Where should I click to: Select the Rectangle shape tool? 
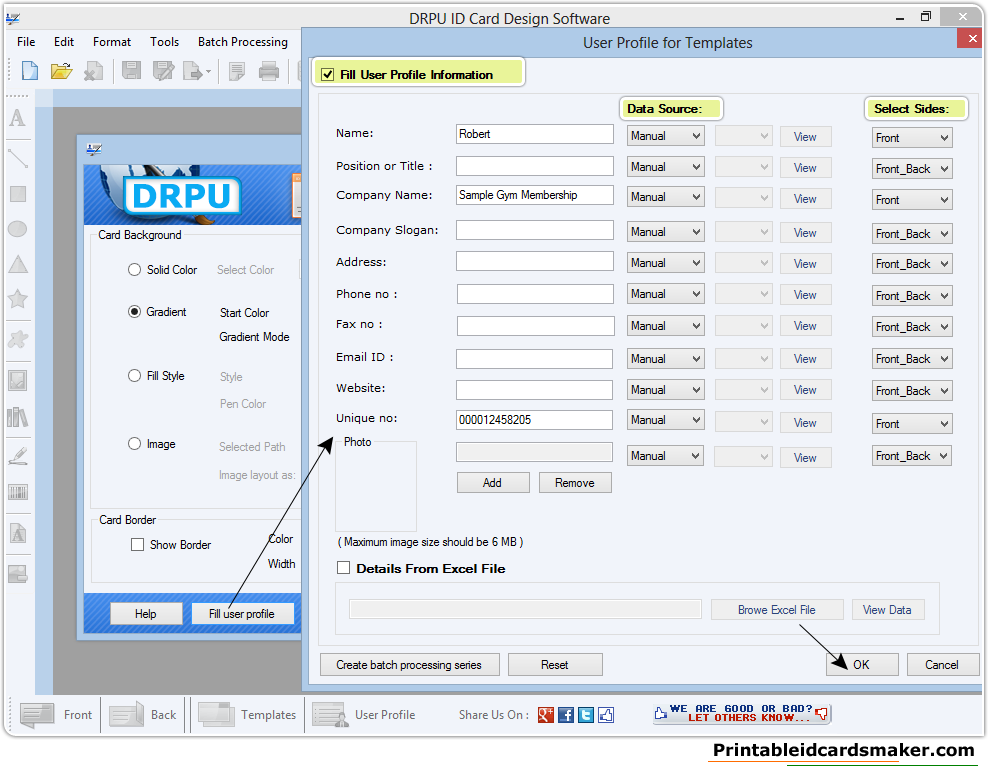pos(18,193)
